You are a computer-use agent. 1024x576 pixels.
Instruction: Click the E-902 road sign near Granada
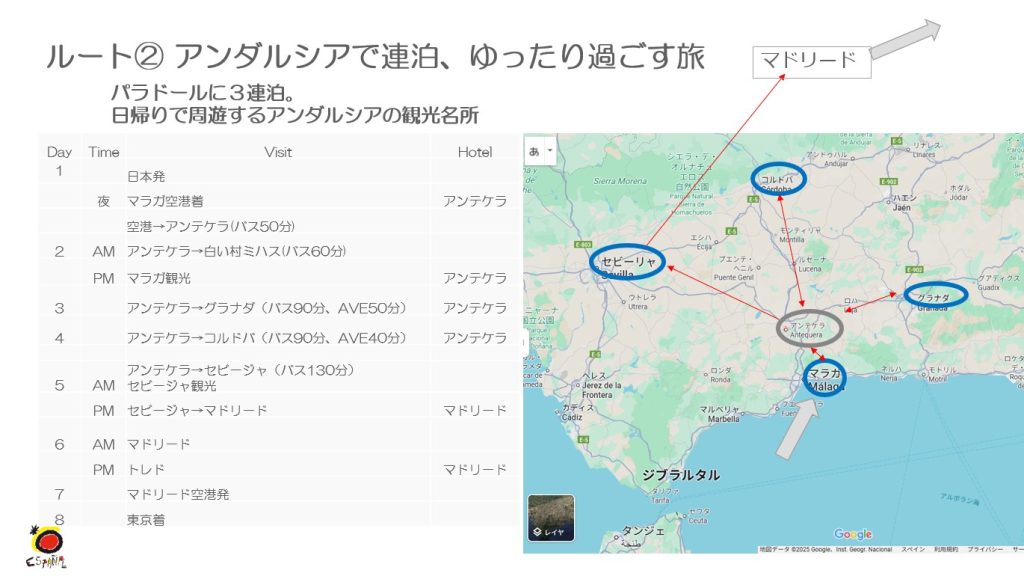(x=912, y=269)
